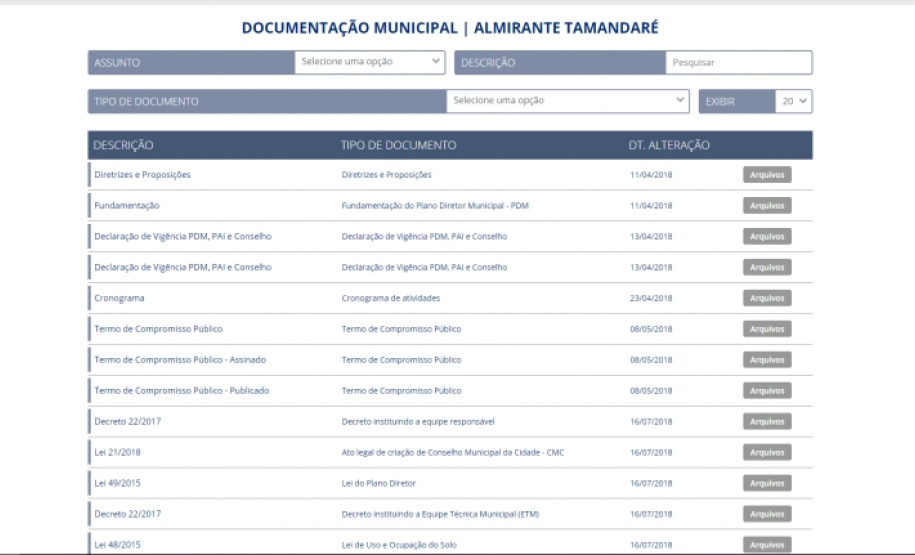
Task: Click Arquivos button for Fundamentação
Action: coord(767,206)
